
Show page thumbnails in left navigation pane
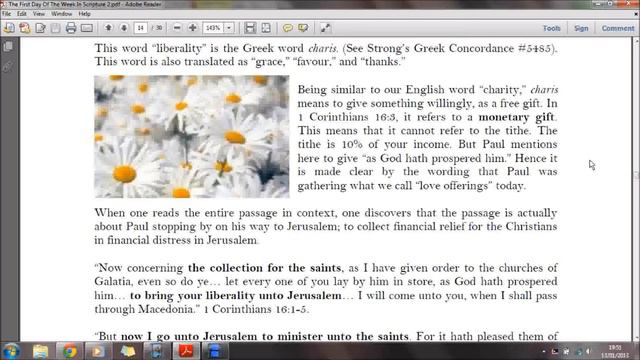(8, 46)
